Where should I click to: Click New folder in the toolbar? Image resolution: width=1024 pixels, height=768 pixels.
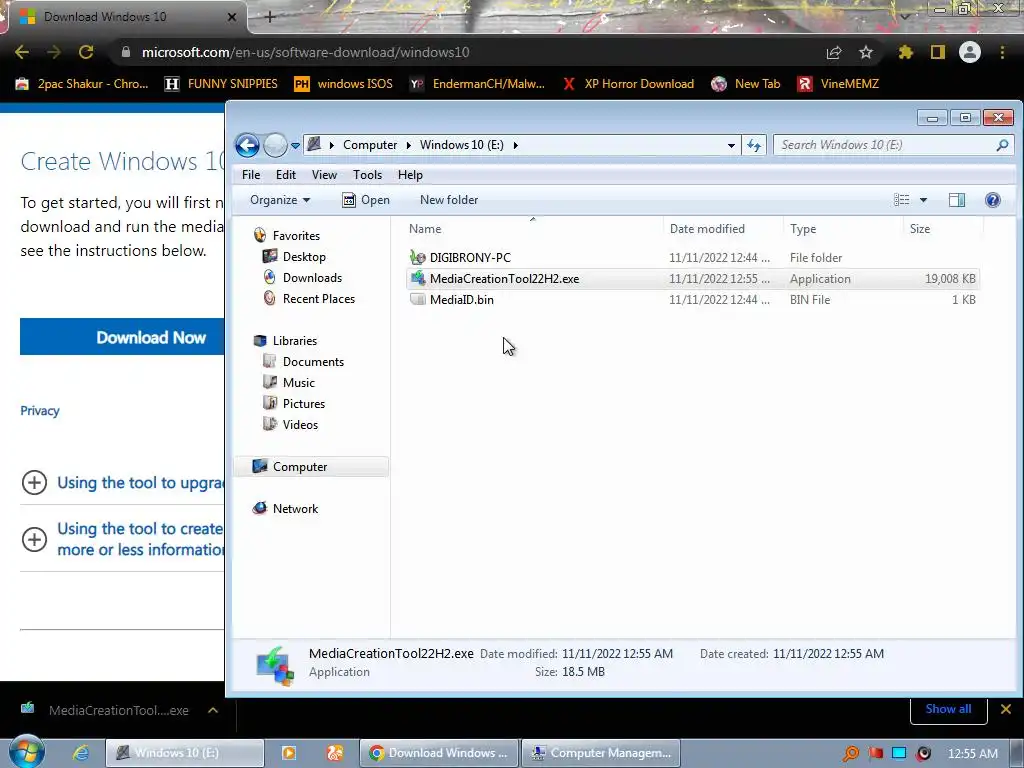click(x=449, y=200)
